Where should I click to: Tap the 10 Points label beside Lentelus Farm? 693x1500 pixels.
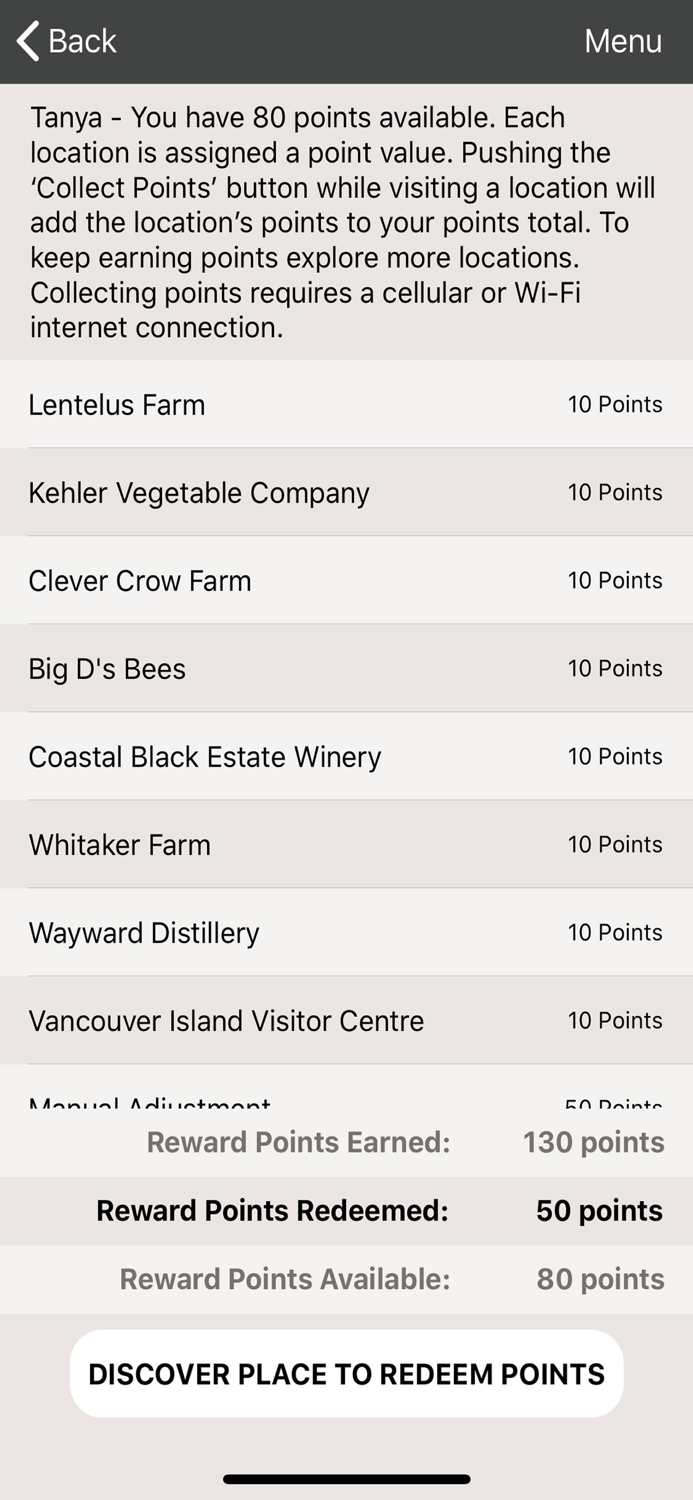click(x=615, y=404)
